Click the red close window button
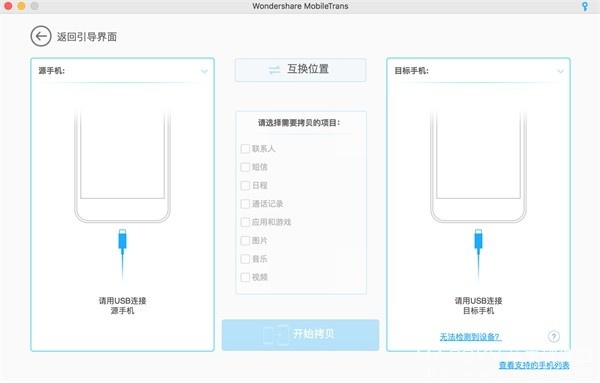Viewport: 600px width, 383px height. [8, 6]
